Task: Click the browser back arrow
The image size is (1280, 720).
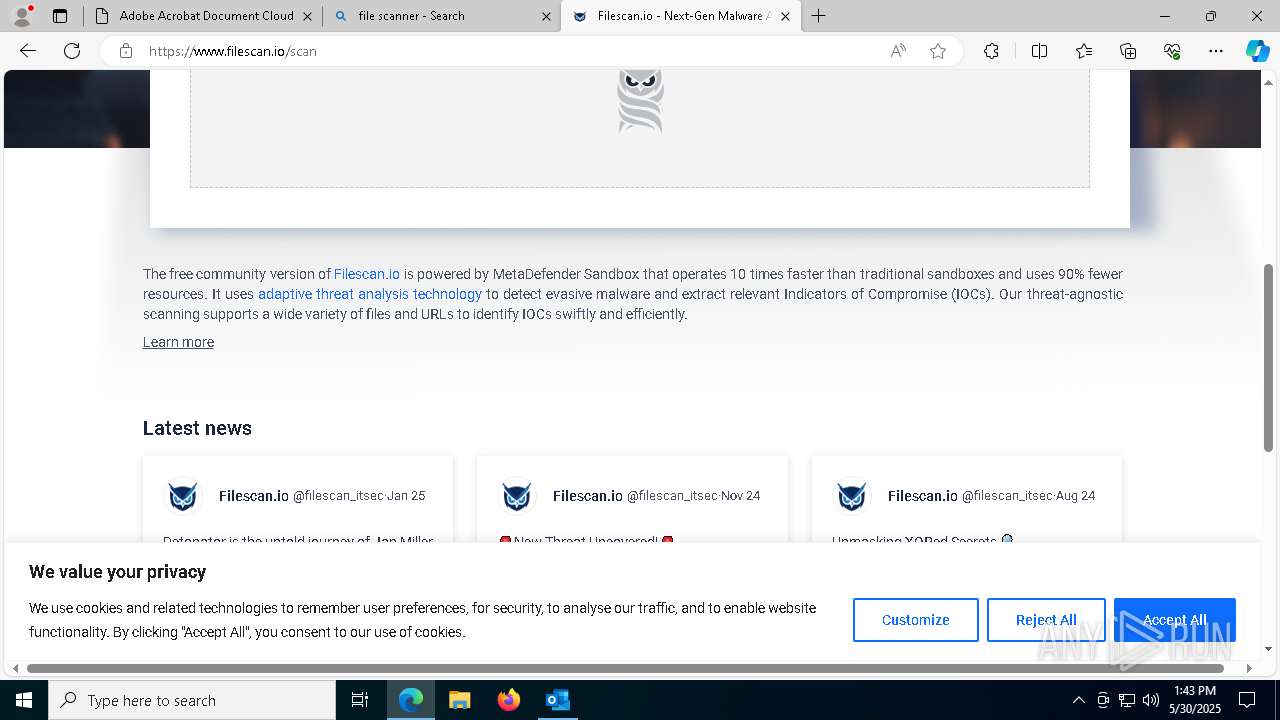Action: (28, 51)
